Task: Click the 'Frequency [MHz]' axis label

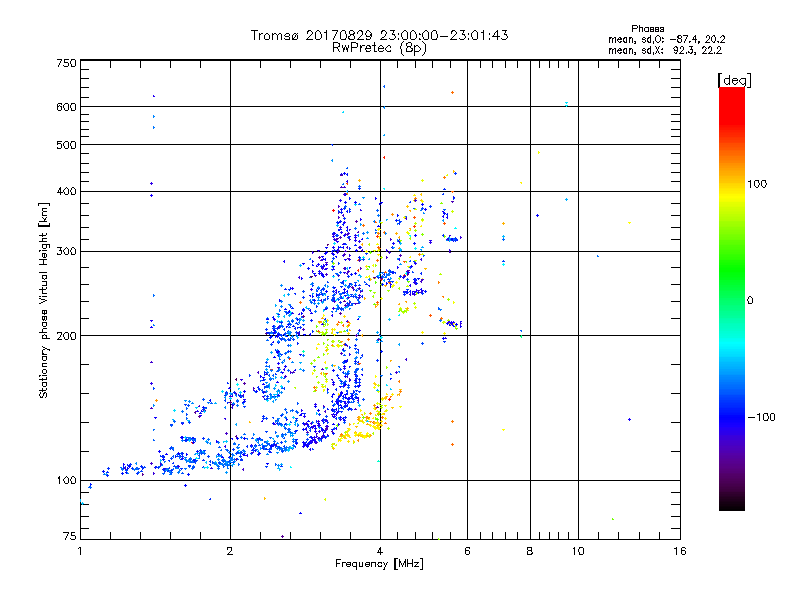Action: pyautogui.click(x=379, y=564)
